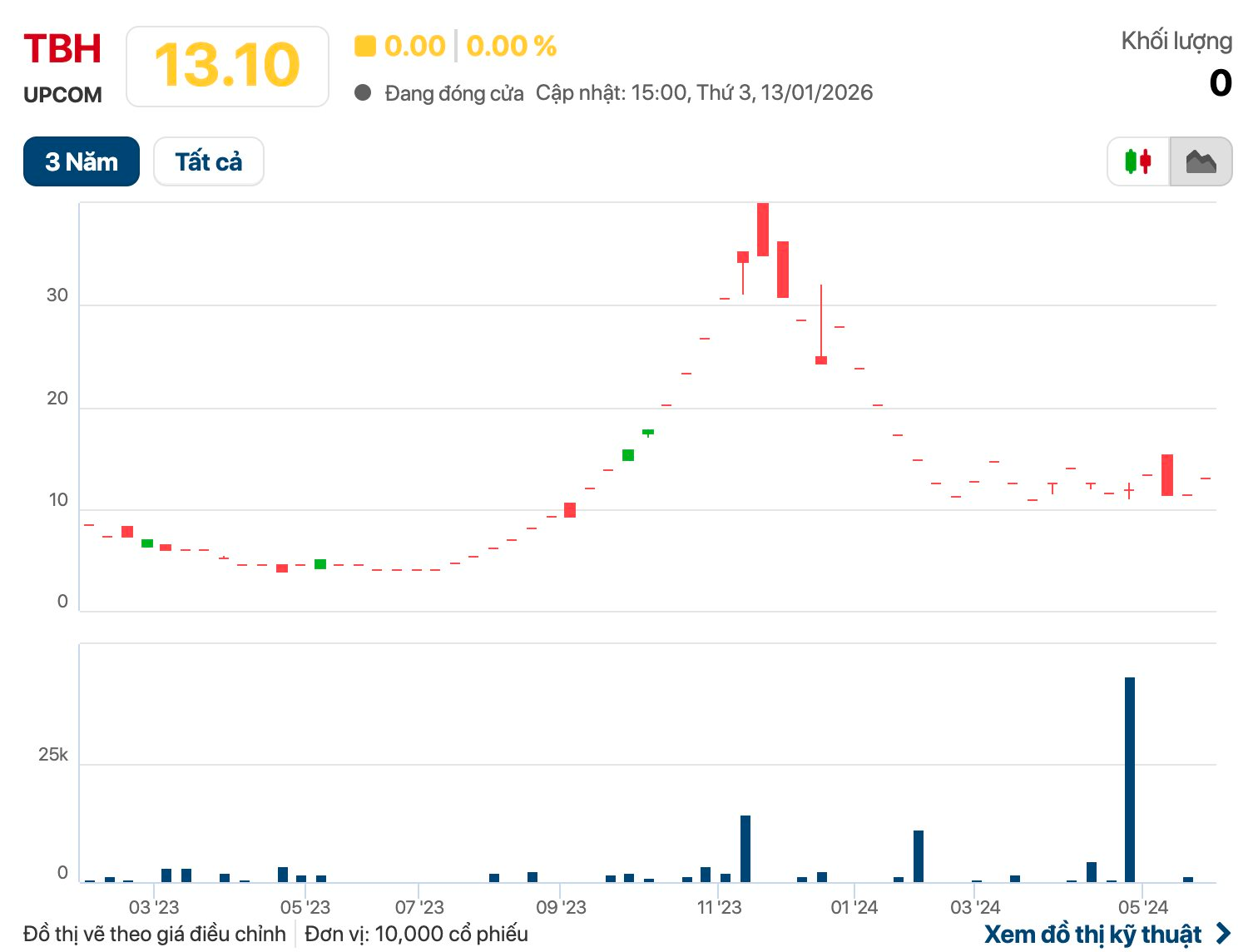
Task: Select the 3 Năm time range tab
Action: (x=82, y=161)
